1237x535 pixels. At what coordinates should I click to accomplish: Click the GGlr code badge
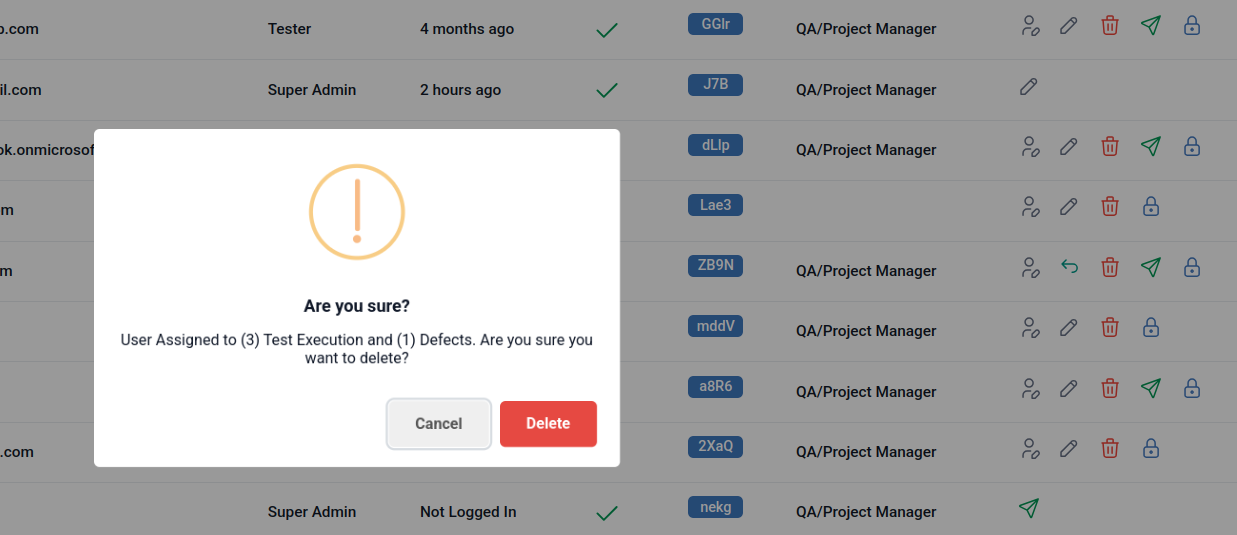715,25
